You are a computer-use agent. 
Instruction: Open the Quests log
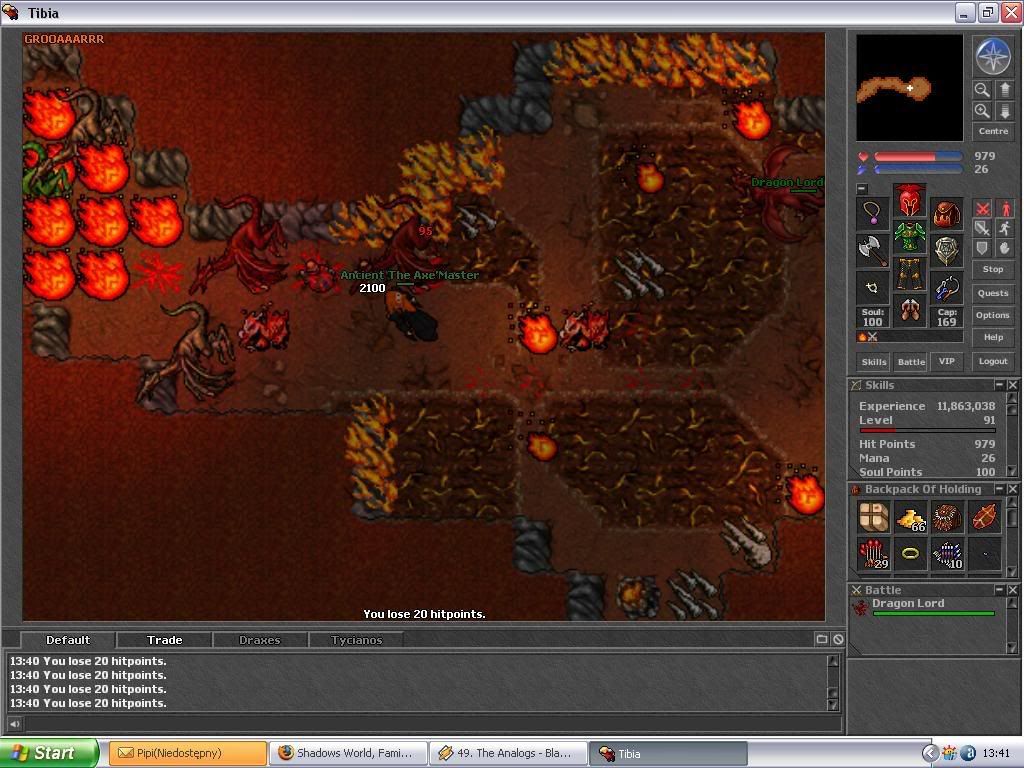(x=993, y=293)
